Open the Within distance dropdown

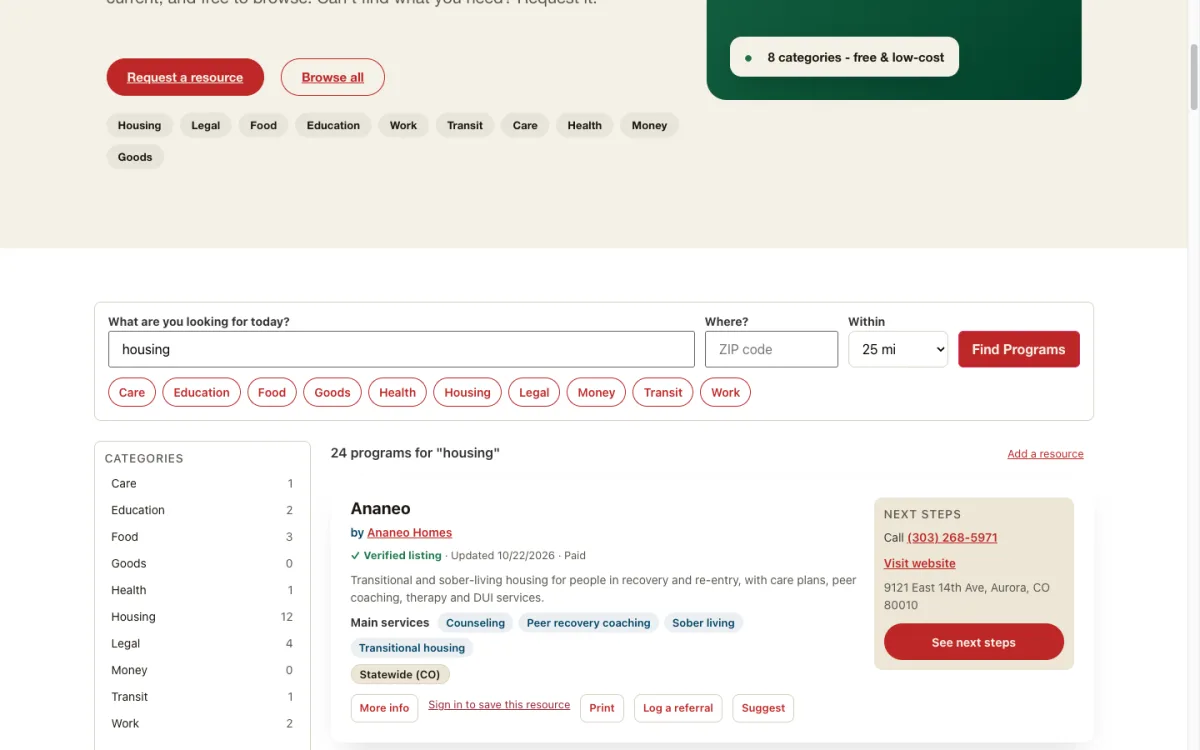pos(898,349)
